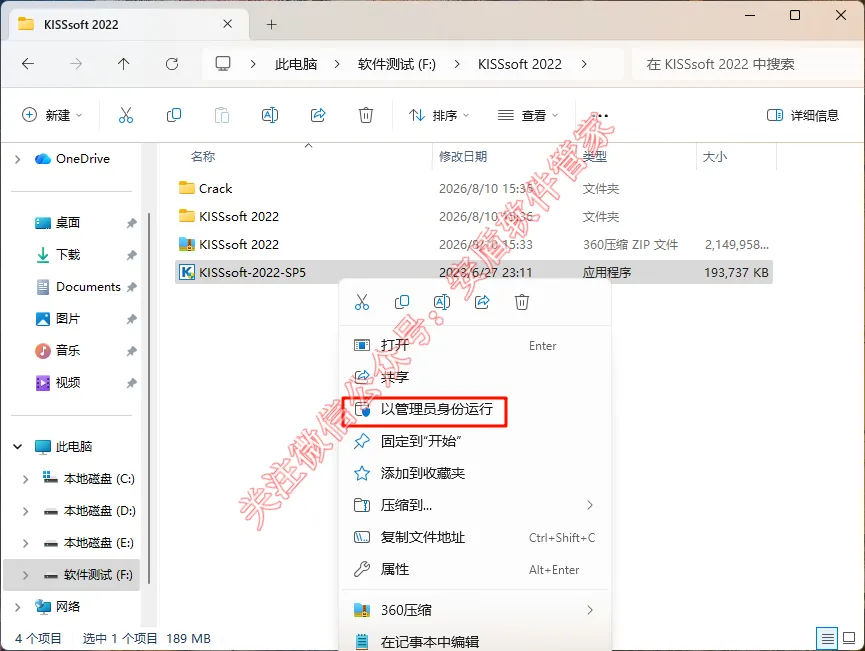Open the 排序 (Sort) dropdown
Image resolution: width=865 pixels, height=651 pixels.
click(439, 115)
